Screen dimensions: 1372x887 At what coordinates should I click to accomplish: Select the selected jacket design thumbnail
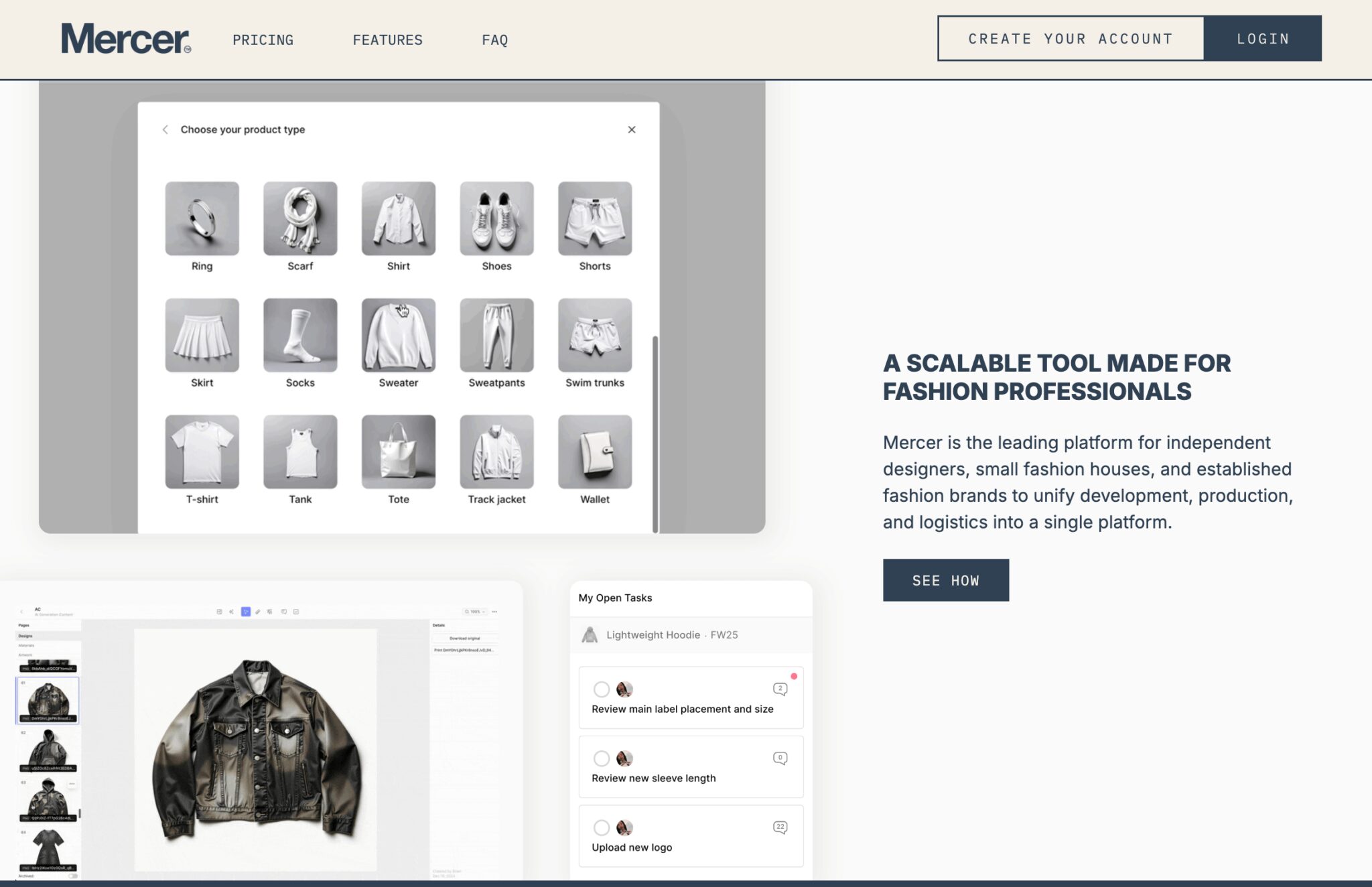[x=48, y=700]
